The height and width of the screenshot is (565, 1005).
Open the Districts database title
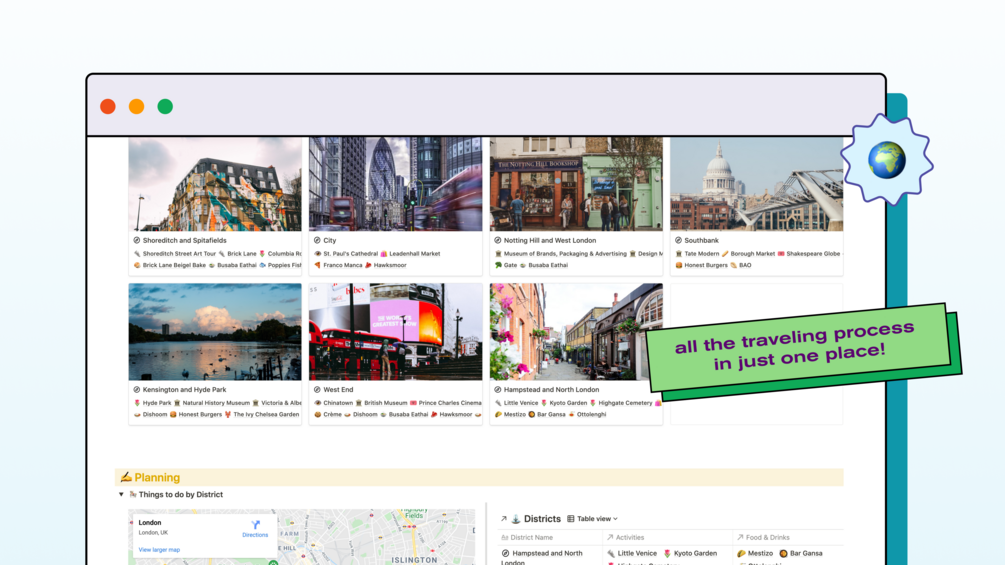[x=542, y=519]
